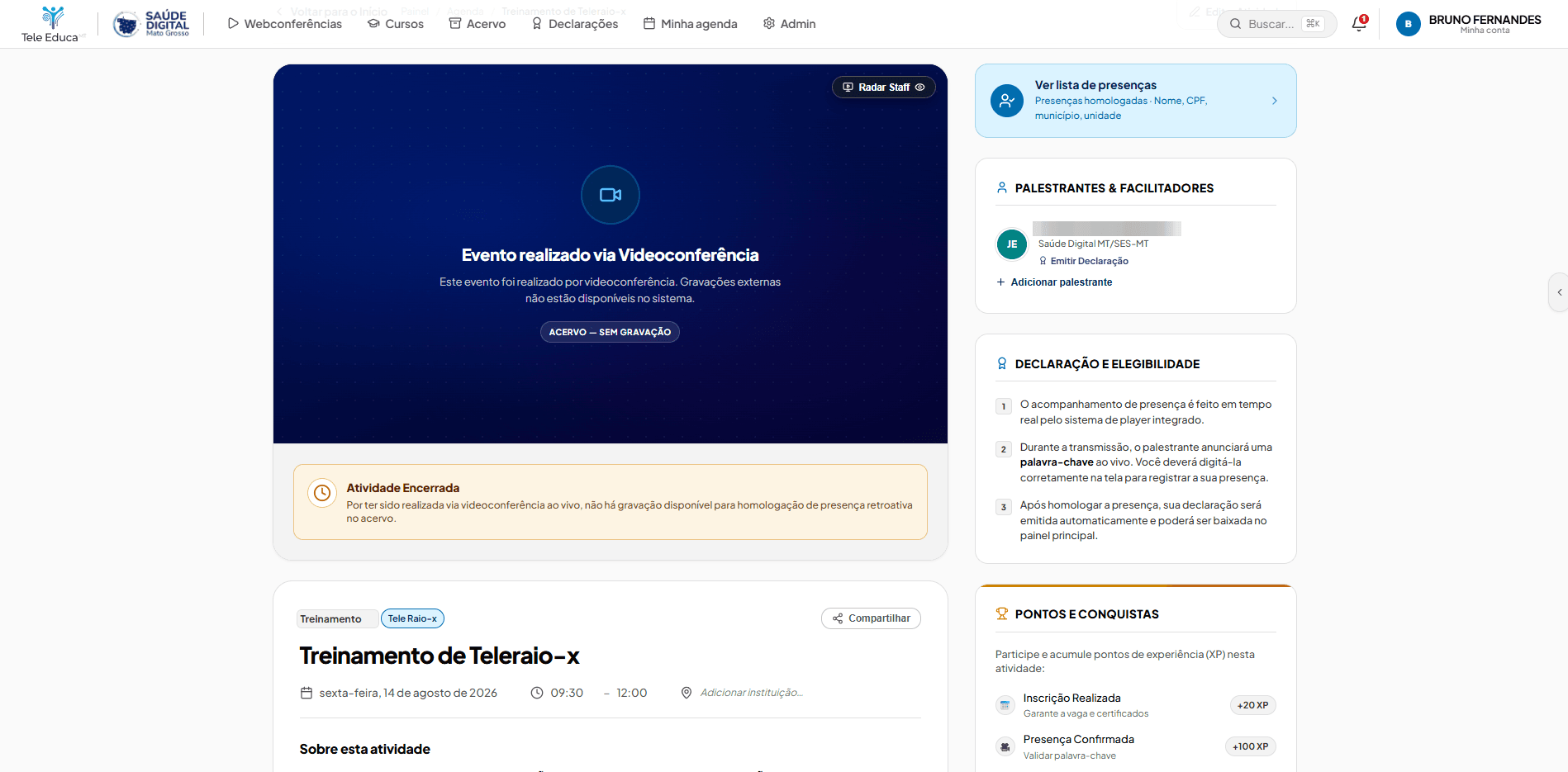This screenshot has width=1568, height=772.
Task: Click the Pontos e Conquistas trophy icon
Action: pos(1002,613)
